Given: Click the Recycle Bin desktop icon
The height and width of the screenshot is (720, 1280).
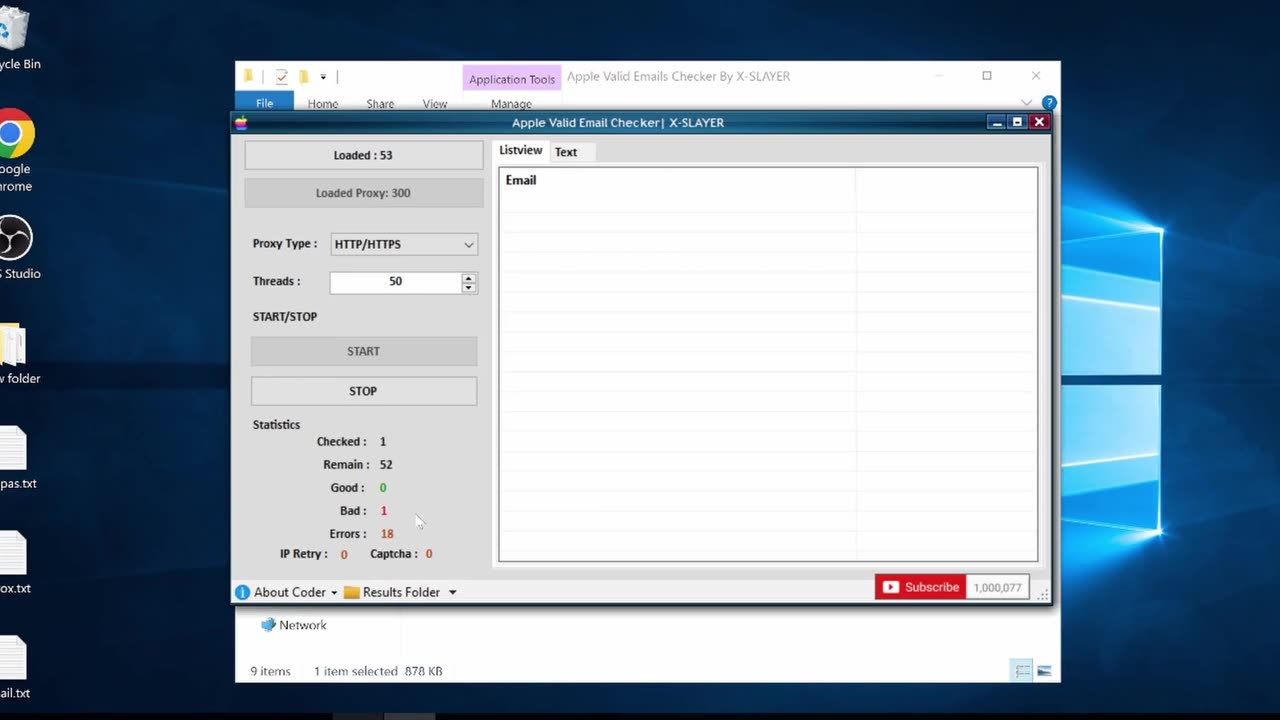Looking at the screenshot, I should point(16,36).
